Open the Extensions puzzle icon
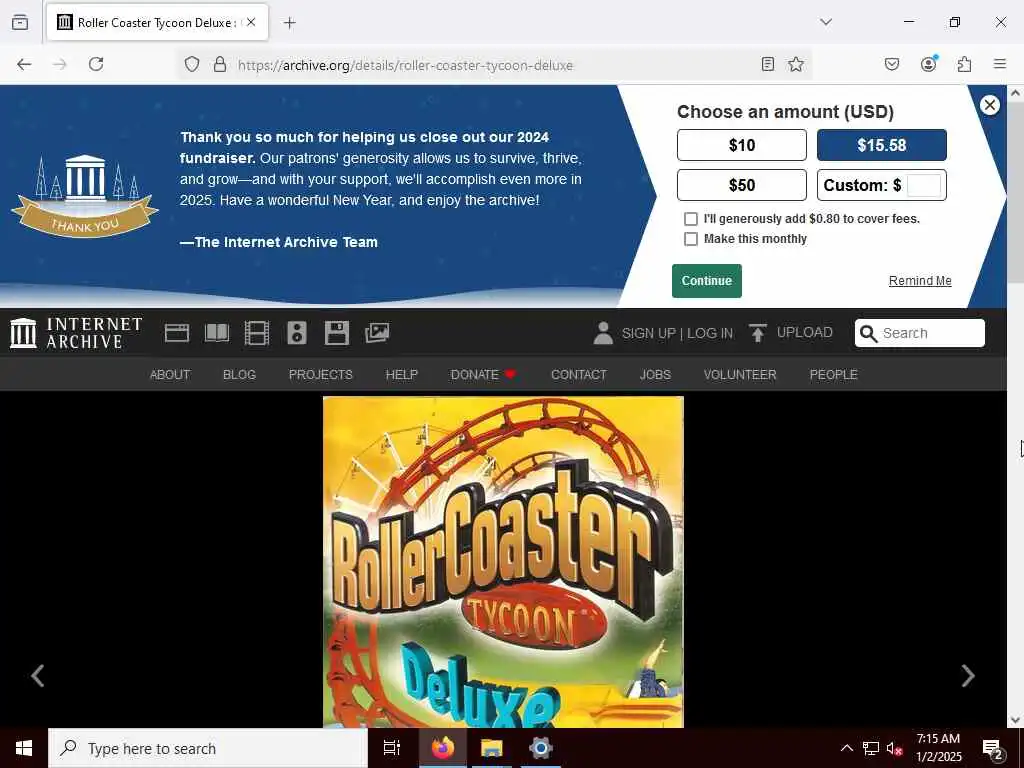The image size is (1024, 768). pyautogui.click(x=964, y=64)
